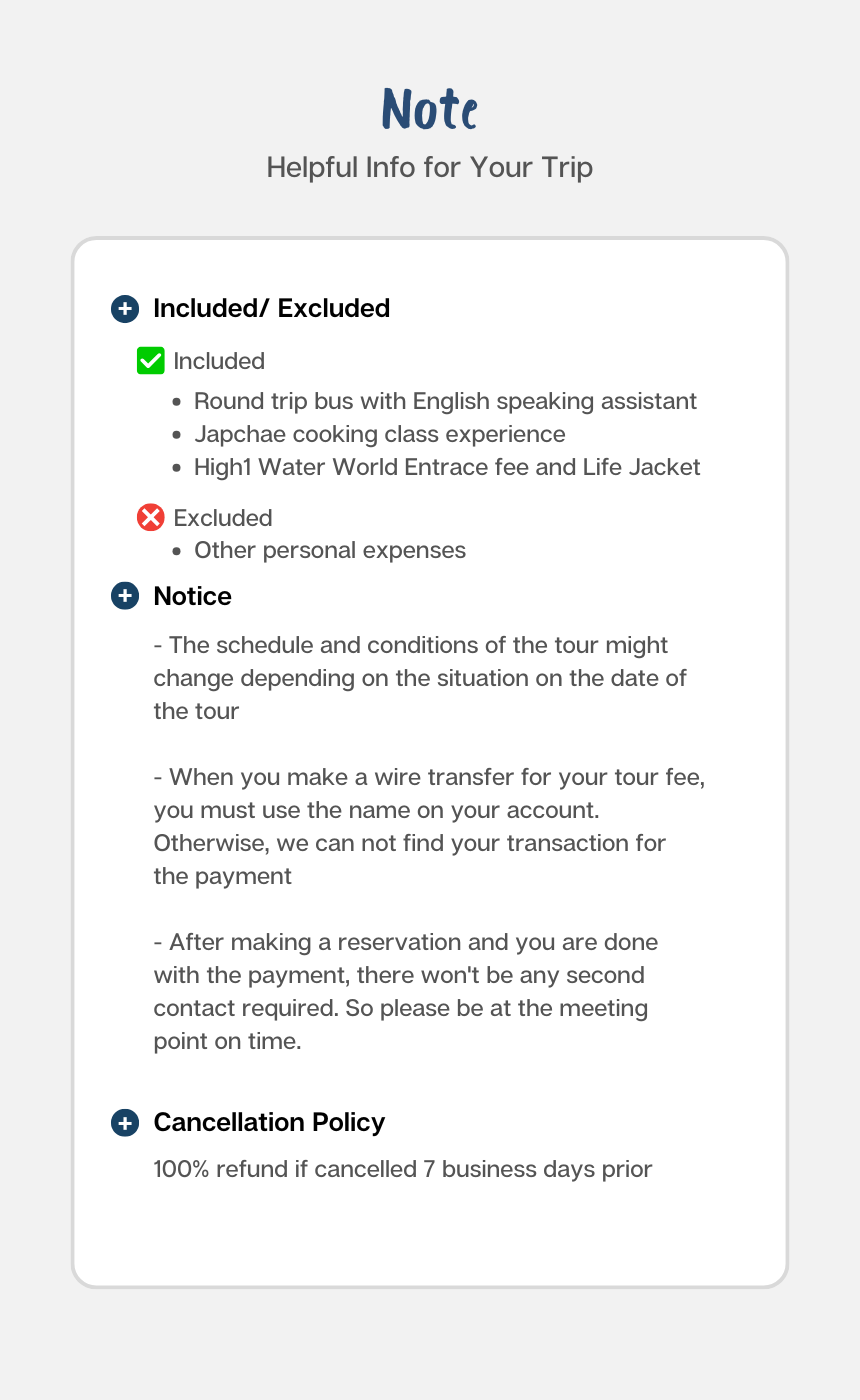The height and width of the screenshot is (1400, 860).
Task: Click the Included label text
Action: [x=219, y=361]
